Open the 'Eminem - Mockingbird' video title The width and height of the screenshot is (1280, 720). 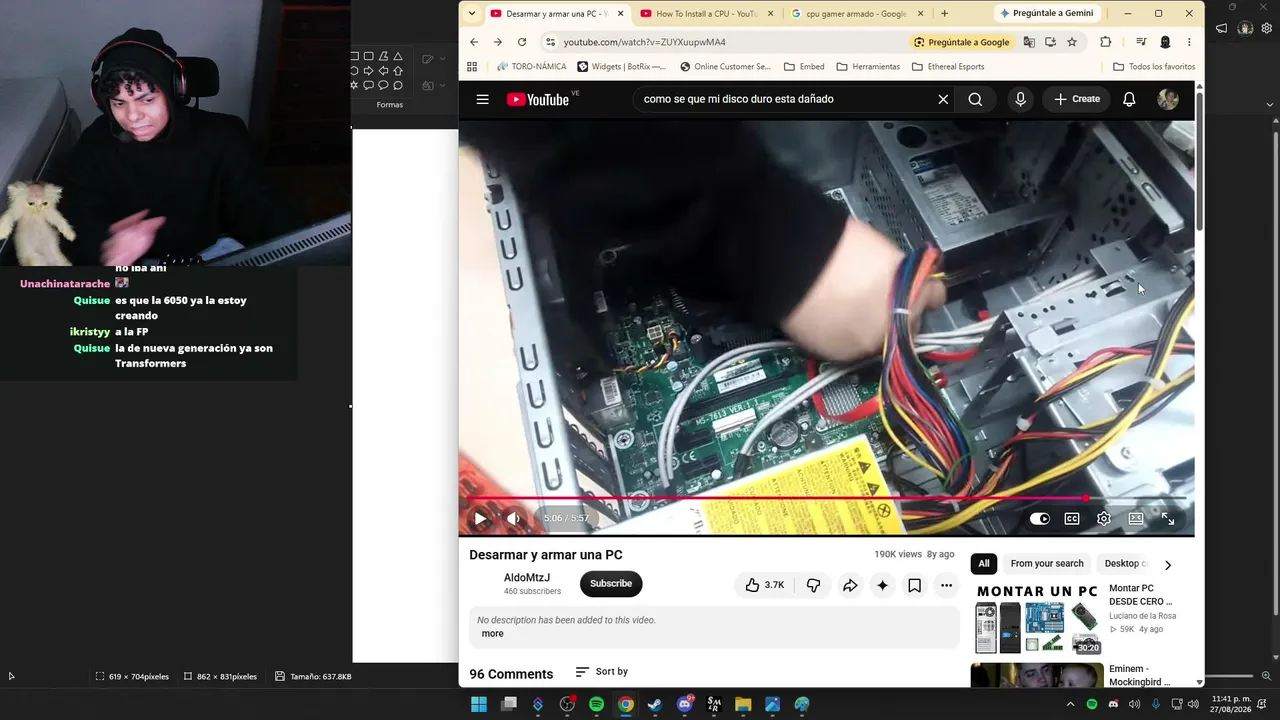(x=1140, y=675)
